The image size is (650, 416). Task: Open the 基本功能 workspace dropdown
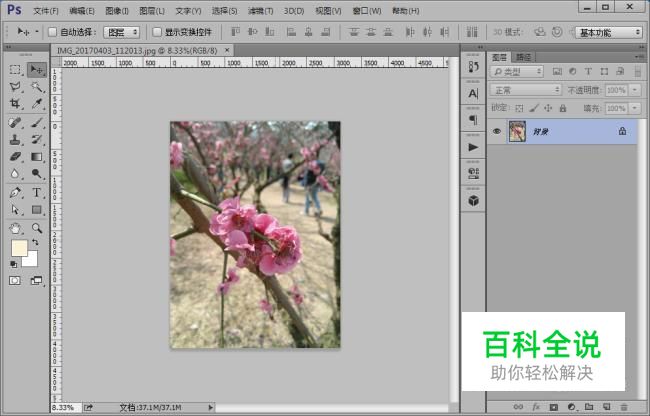(x=609, y=32)
